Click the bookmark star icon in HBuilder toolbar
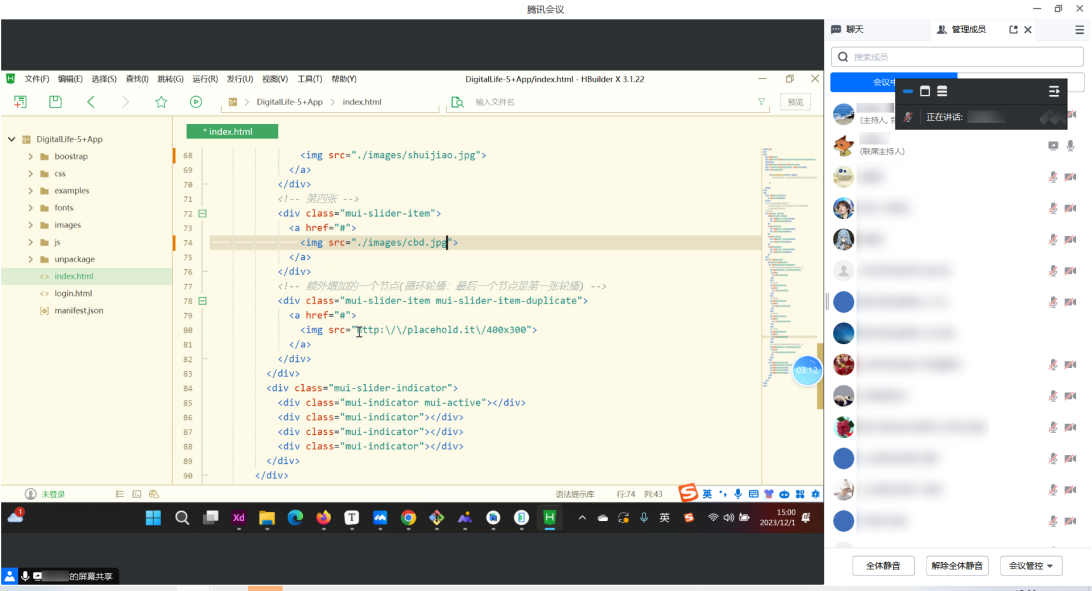This screenshot has width=1092, height=591. 161,102
